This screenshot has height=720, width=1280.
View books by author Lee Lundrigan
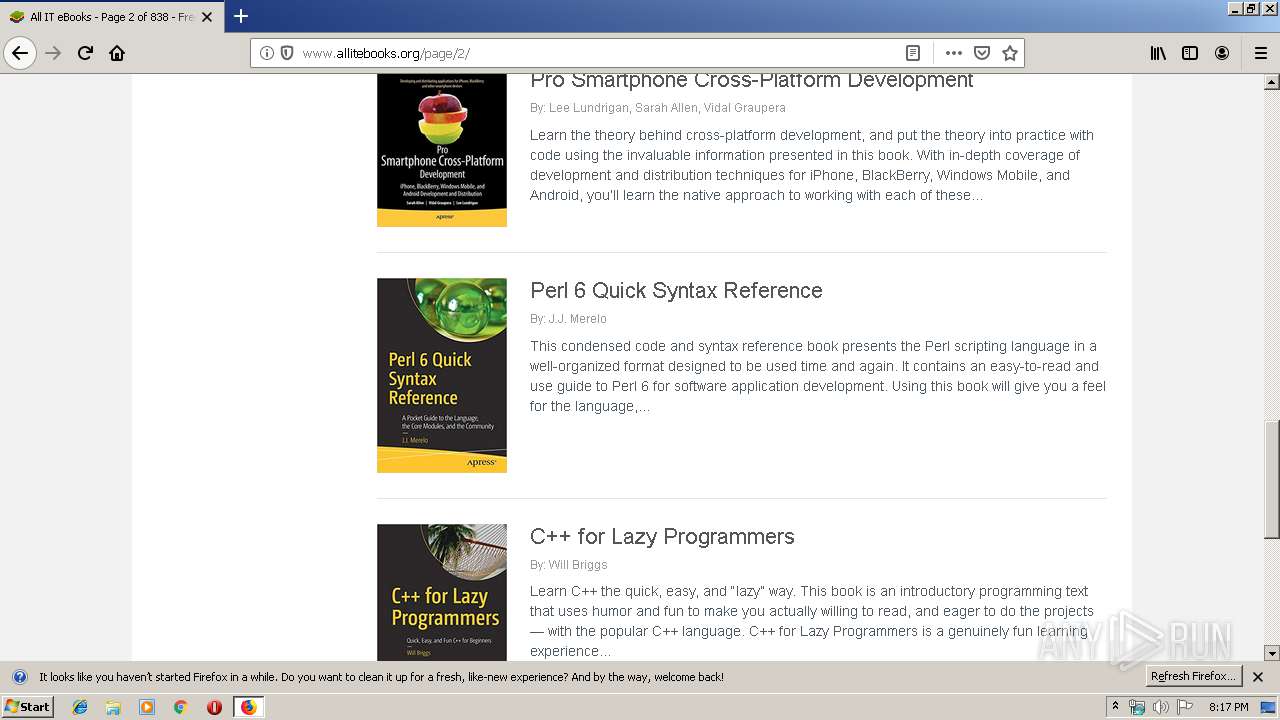point(588,108)
